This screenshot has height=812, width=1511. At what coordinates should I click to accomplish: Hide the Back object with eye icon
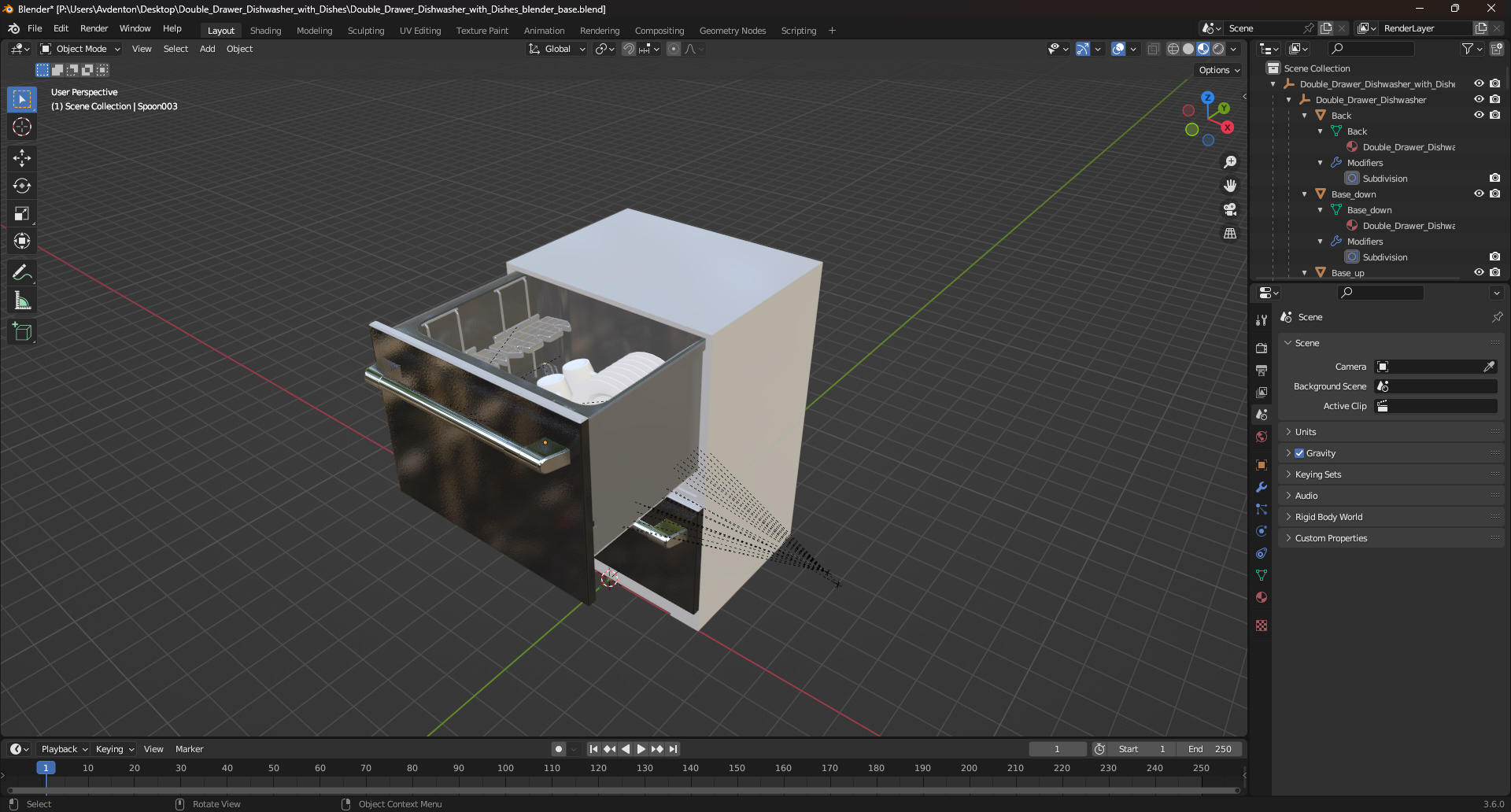click(1479, 115)
